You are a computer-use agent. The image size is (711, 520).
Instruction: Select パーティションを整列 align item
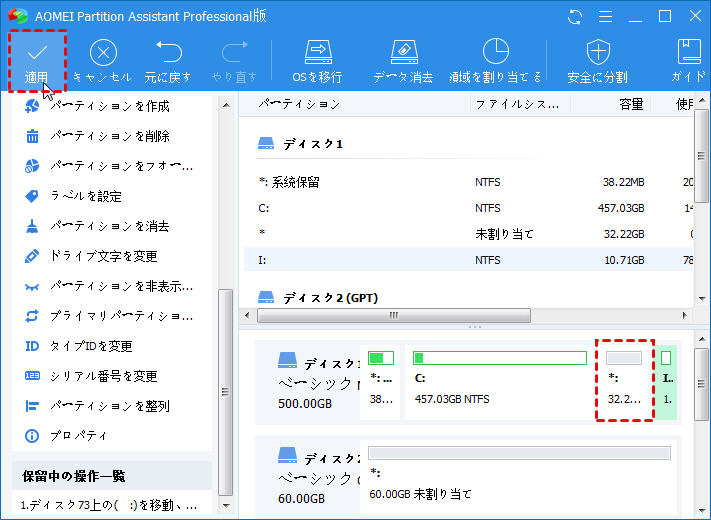97,406
